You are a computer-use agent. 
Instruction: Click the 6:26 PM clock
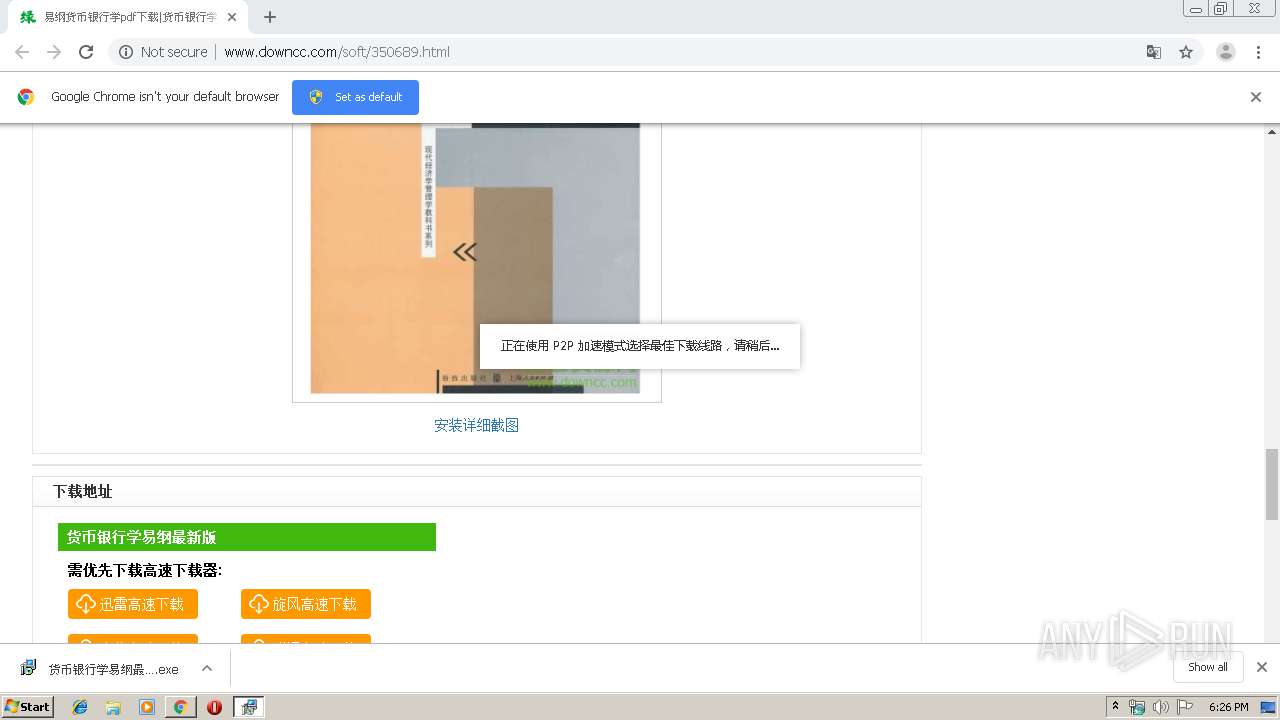[1228, 707]
